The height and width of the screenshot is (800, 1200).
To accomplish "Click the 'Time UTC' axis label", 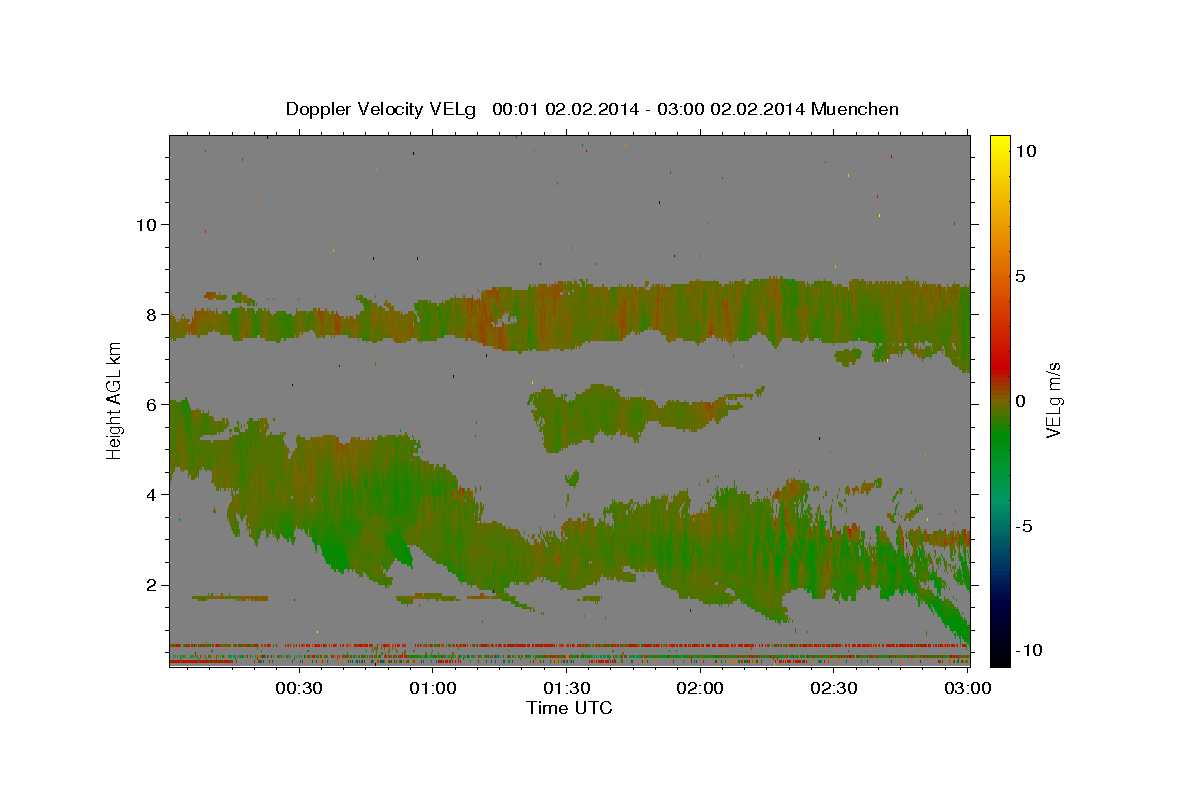I will point(569,708).
